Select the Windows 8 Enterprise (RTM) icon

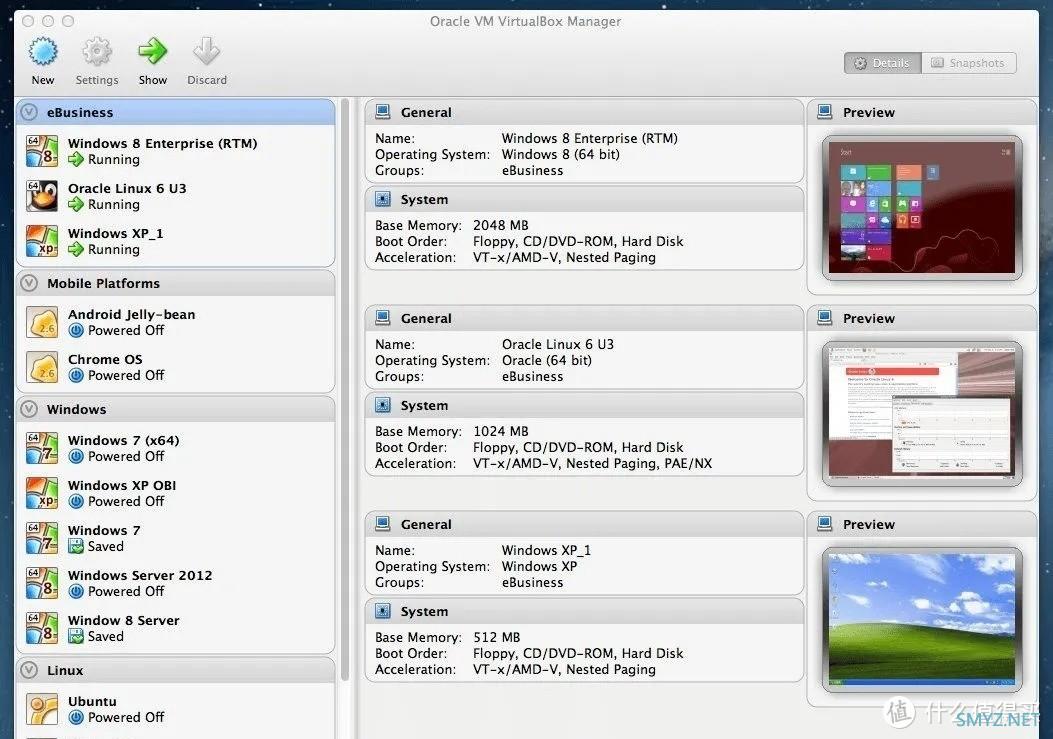(42, 151)
